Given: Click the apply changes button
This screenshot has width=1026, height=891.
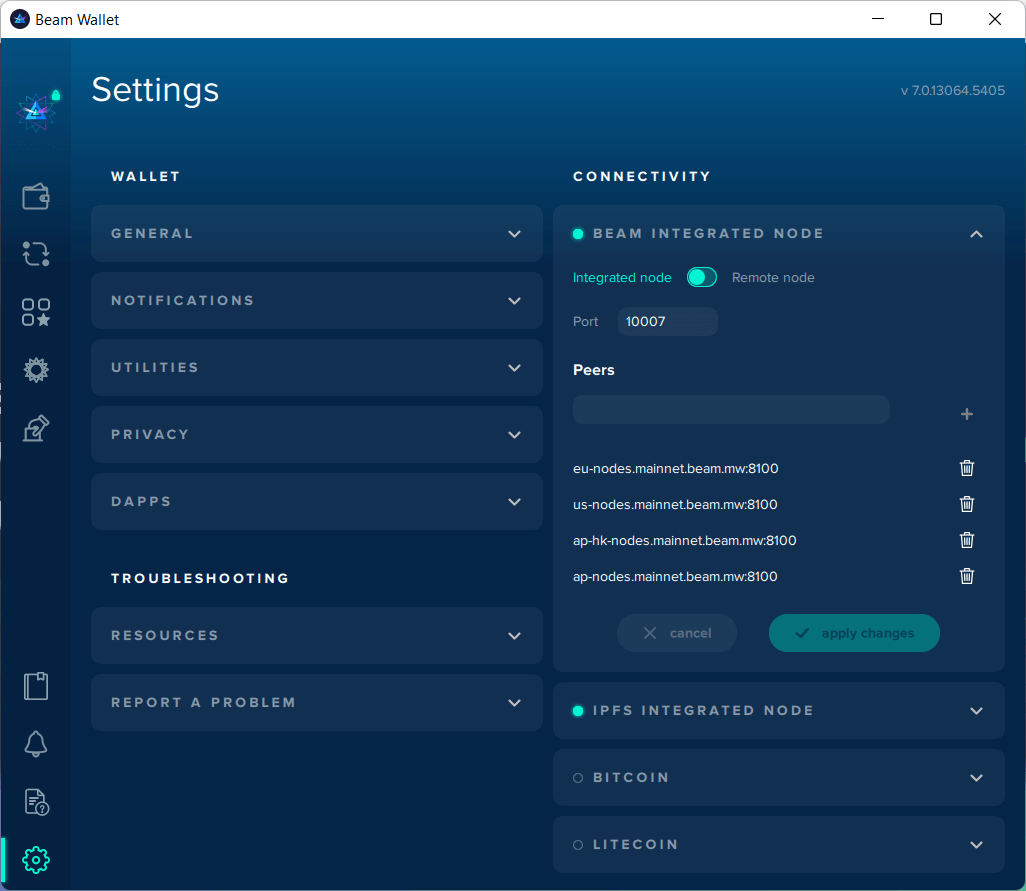Looking at the screenshot, I should [x=854, y=633].
